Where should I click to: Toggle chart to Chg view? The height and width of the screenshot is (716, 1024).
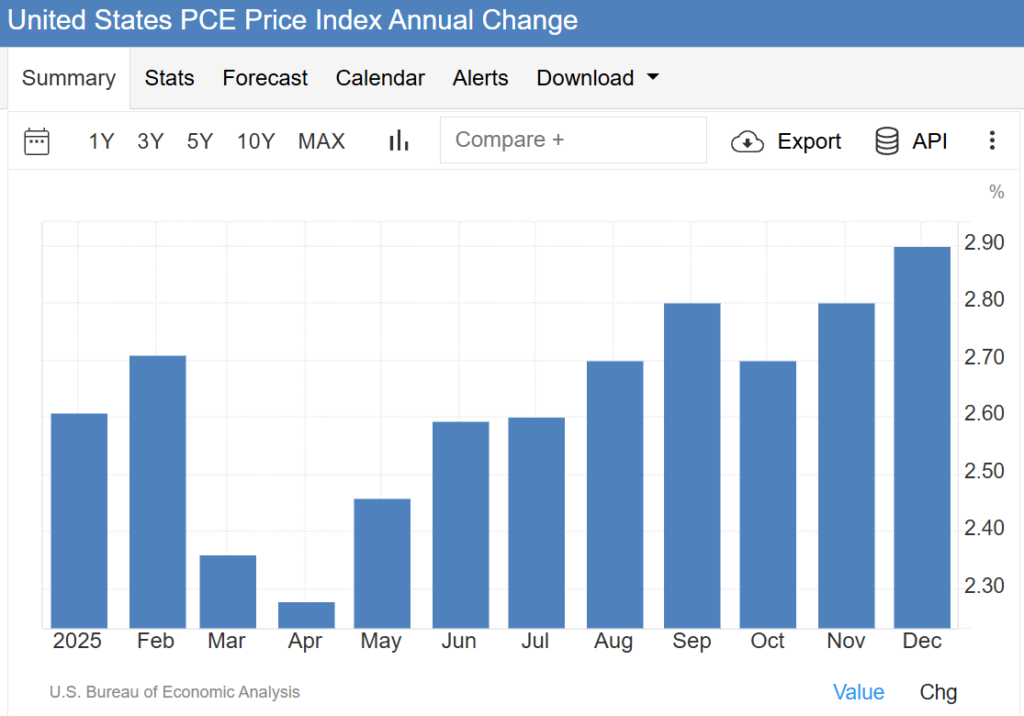[938, 692]
